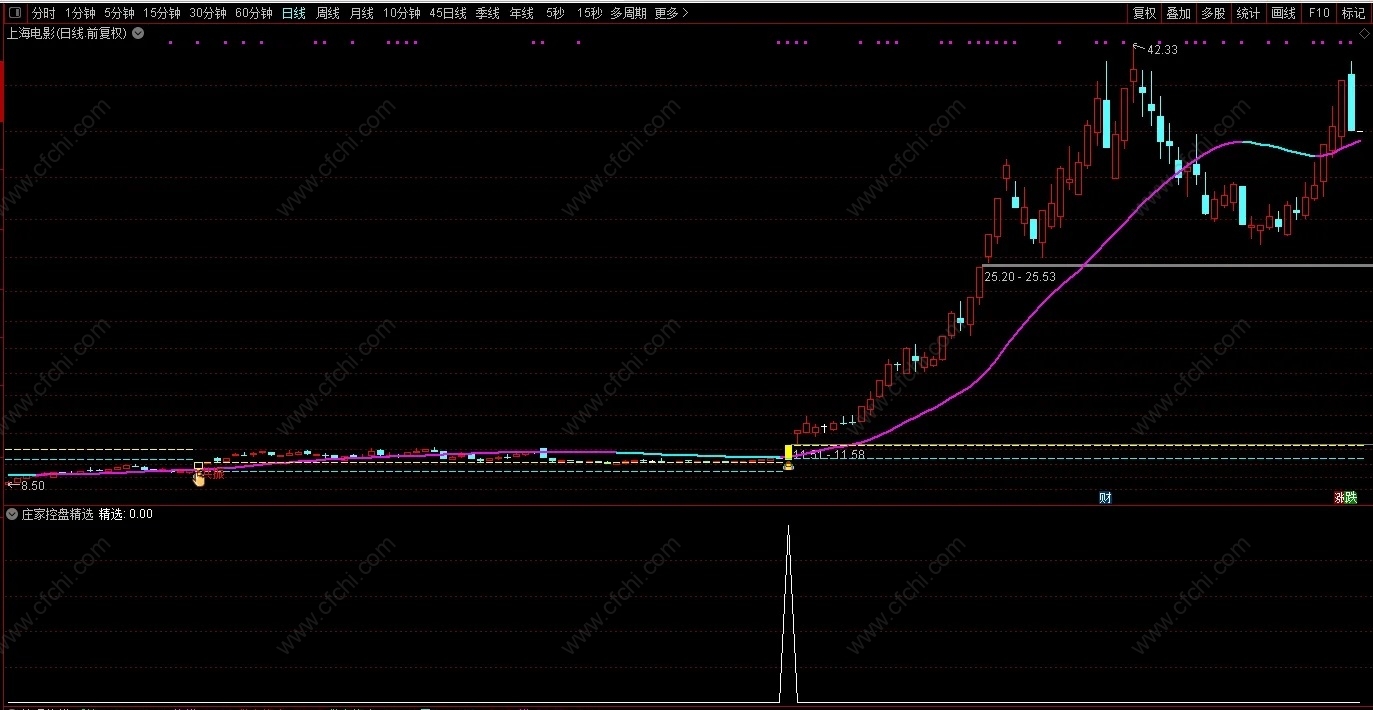The height and width of the screenshot is (710, 1373).
Task: Select the 30分钟 period
Action: (208, 13)
